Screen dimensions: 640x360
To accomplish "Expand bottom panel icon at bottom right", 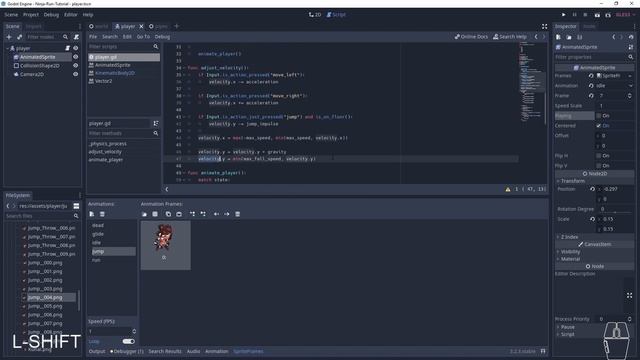I will point(543,351).
